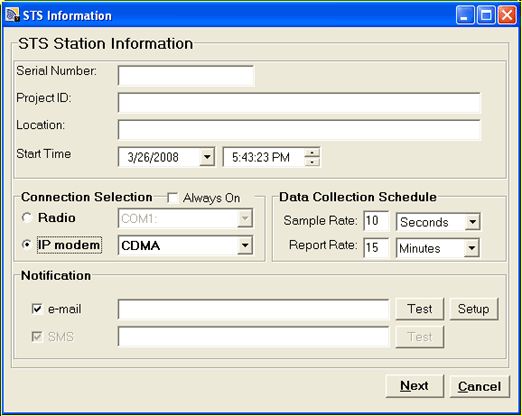Increase Start Time with up spinner arrow
Screen dimensions: 522x416
312,153
